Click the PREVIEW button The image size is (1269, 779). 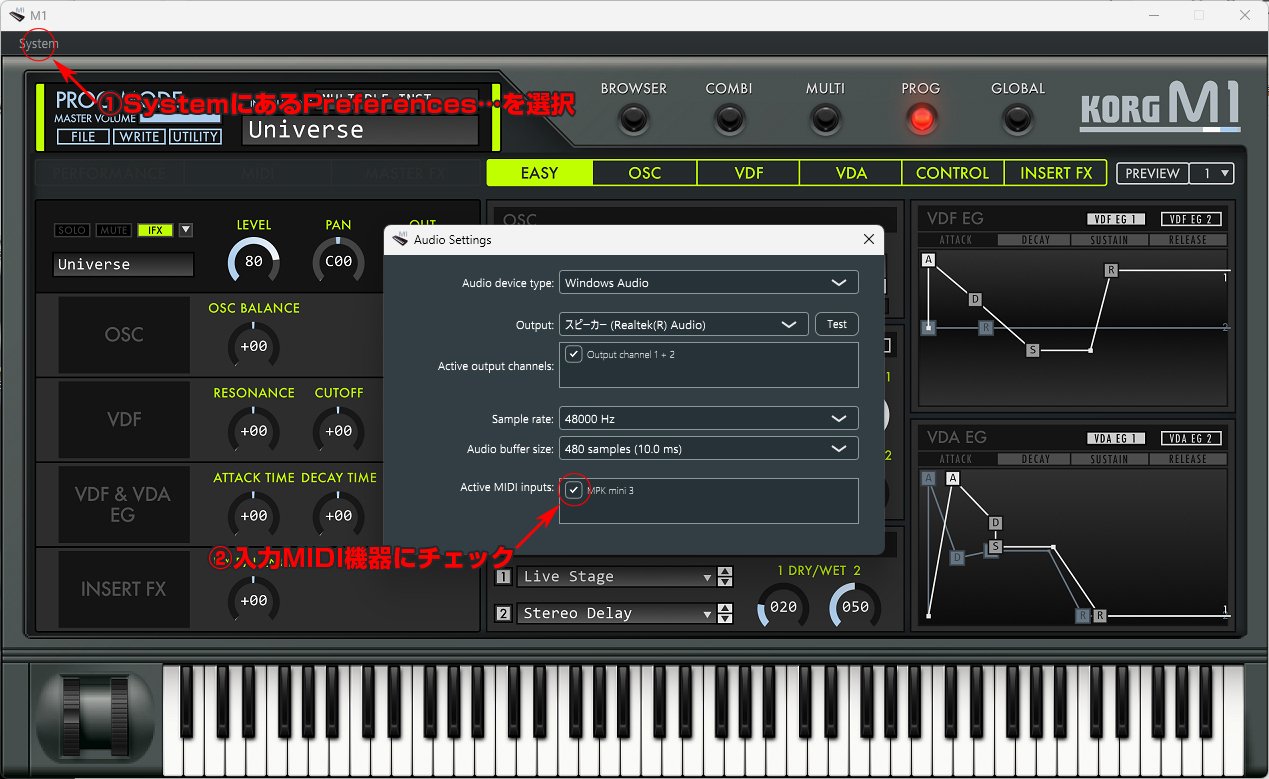tap(1152, 173)
